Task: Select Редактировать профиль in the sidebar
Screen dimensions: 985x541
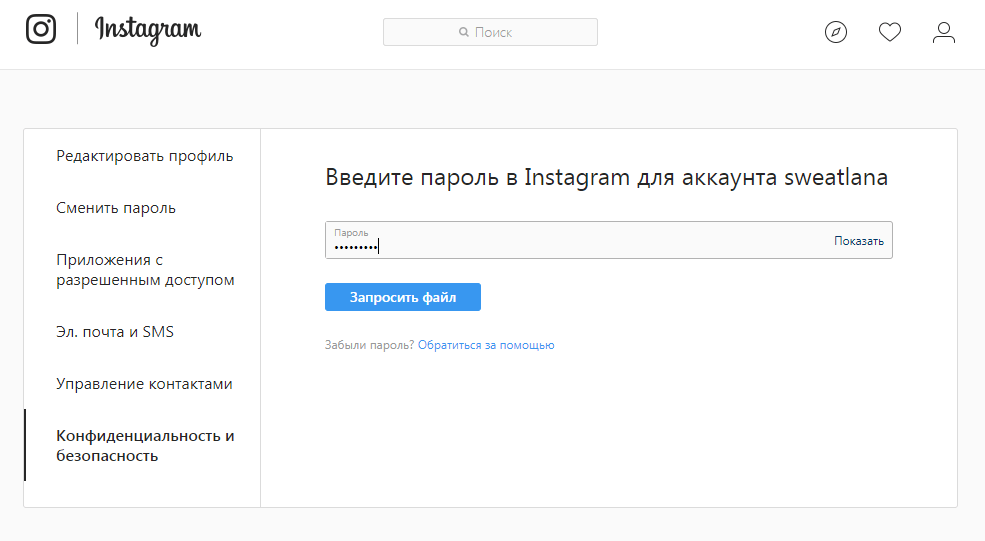Action: pos(145,156)
